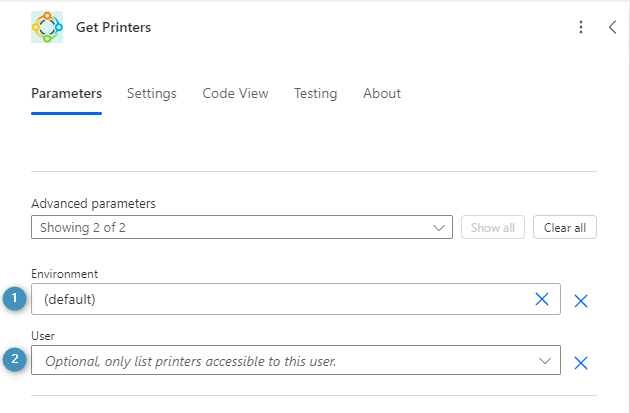
Task: Click the numbered badge 2 marker
Action: click(14, 361)
